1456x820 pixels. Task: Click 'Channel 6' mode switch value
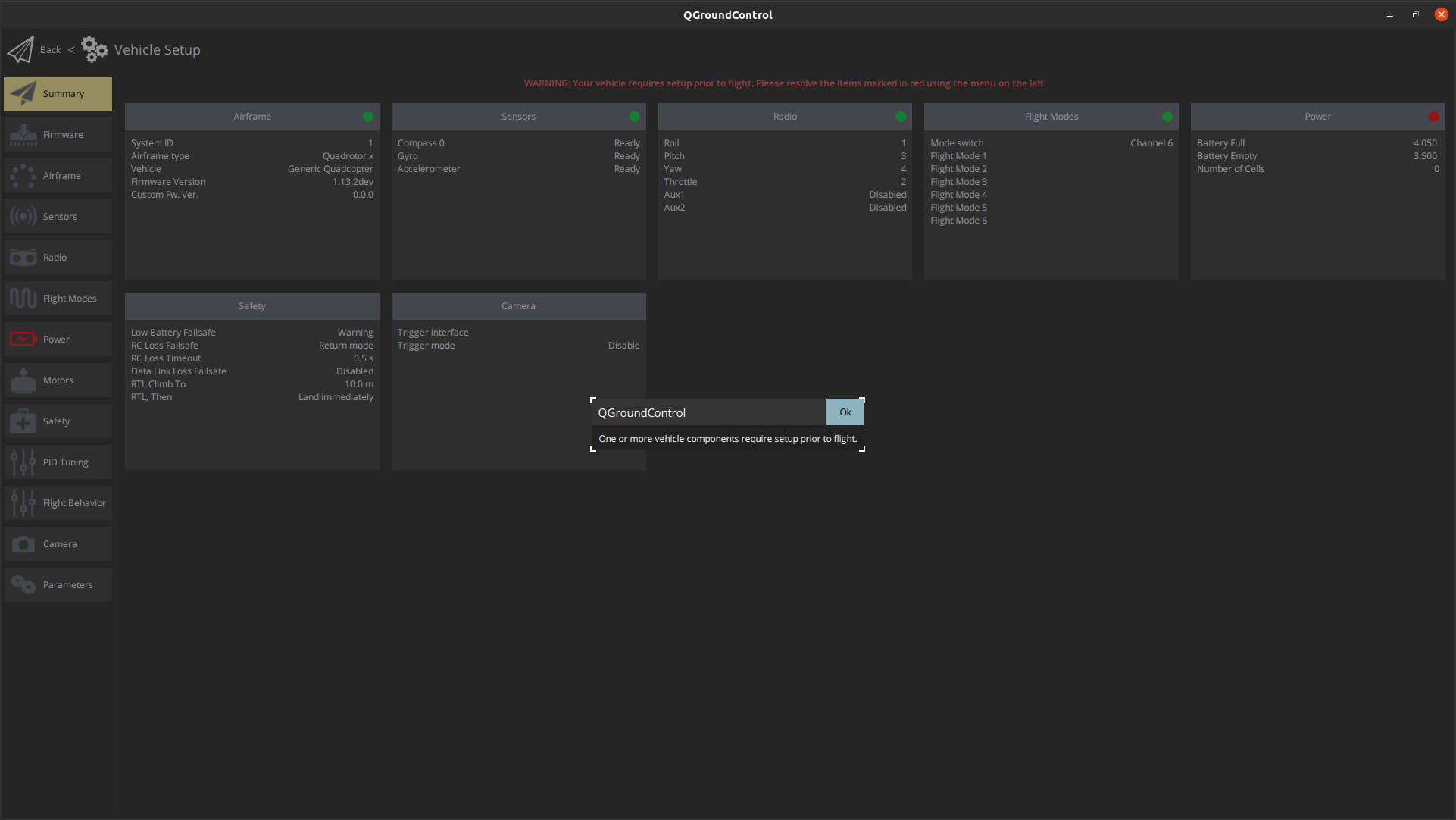click(1151, 143)
